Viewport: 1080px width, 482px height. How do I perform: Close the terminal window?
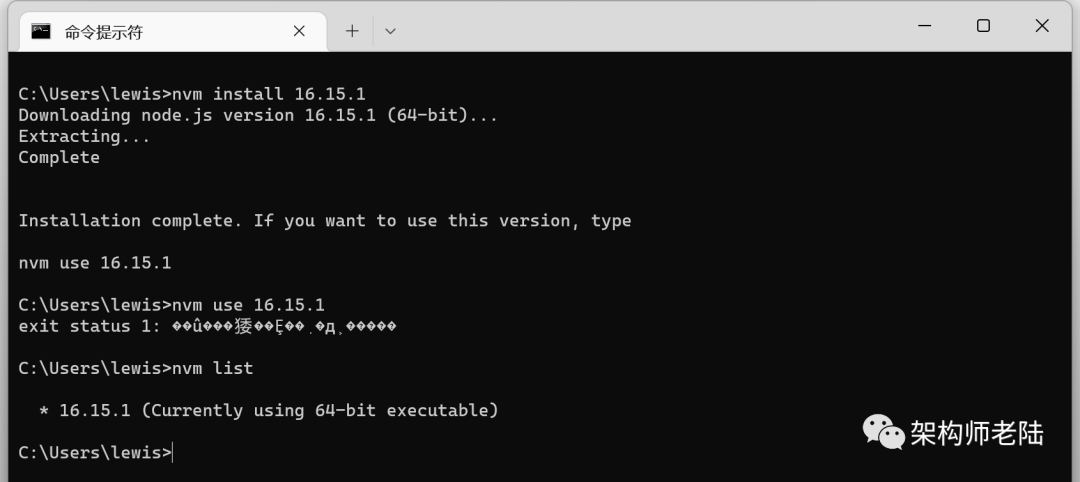tap(1042, 26)
